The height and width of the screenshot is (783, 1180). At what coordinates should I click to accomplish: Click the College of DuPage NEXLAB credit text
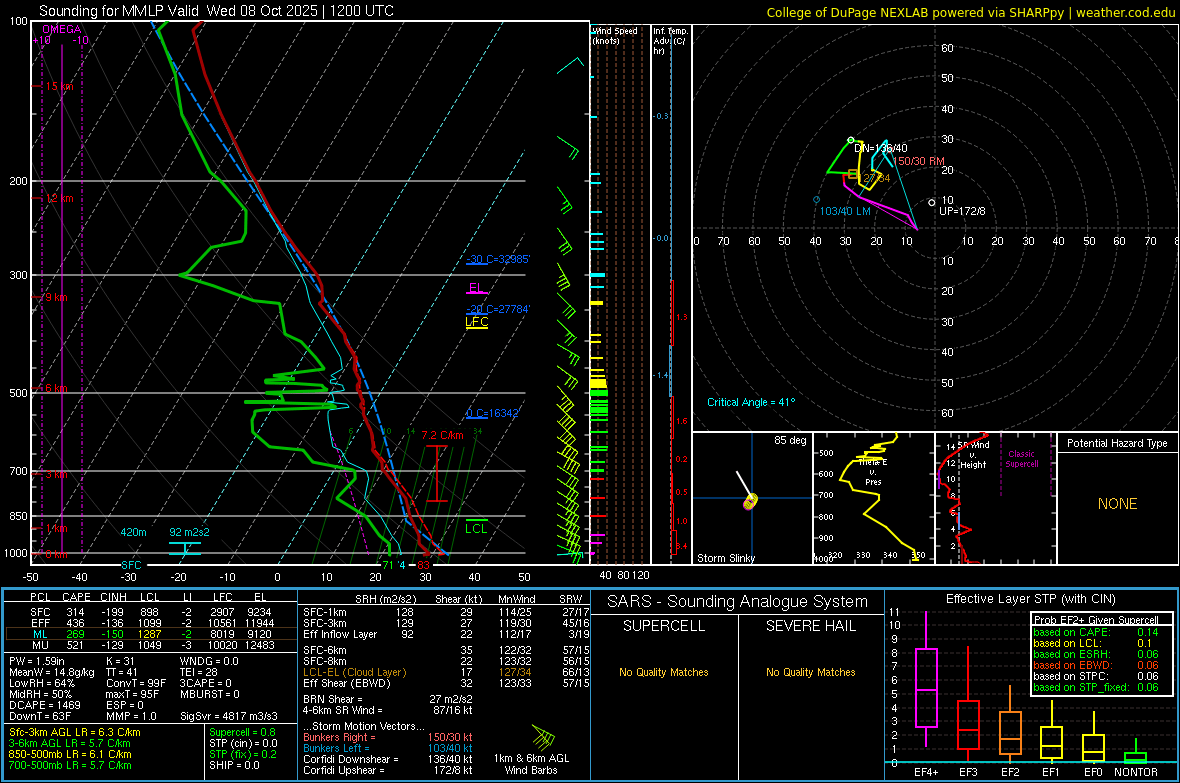[970, 12]
